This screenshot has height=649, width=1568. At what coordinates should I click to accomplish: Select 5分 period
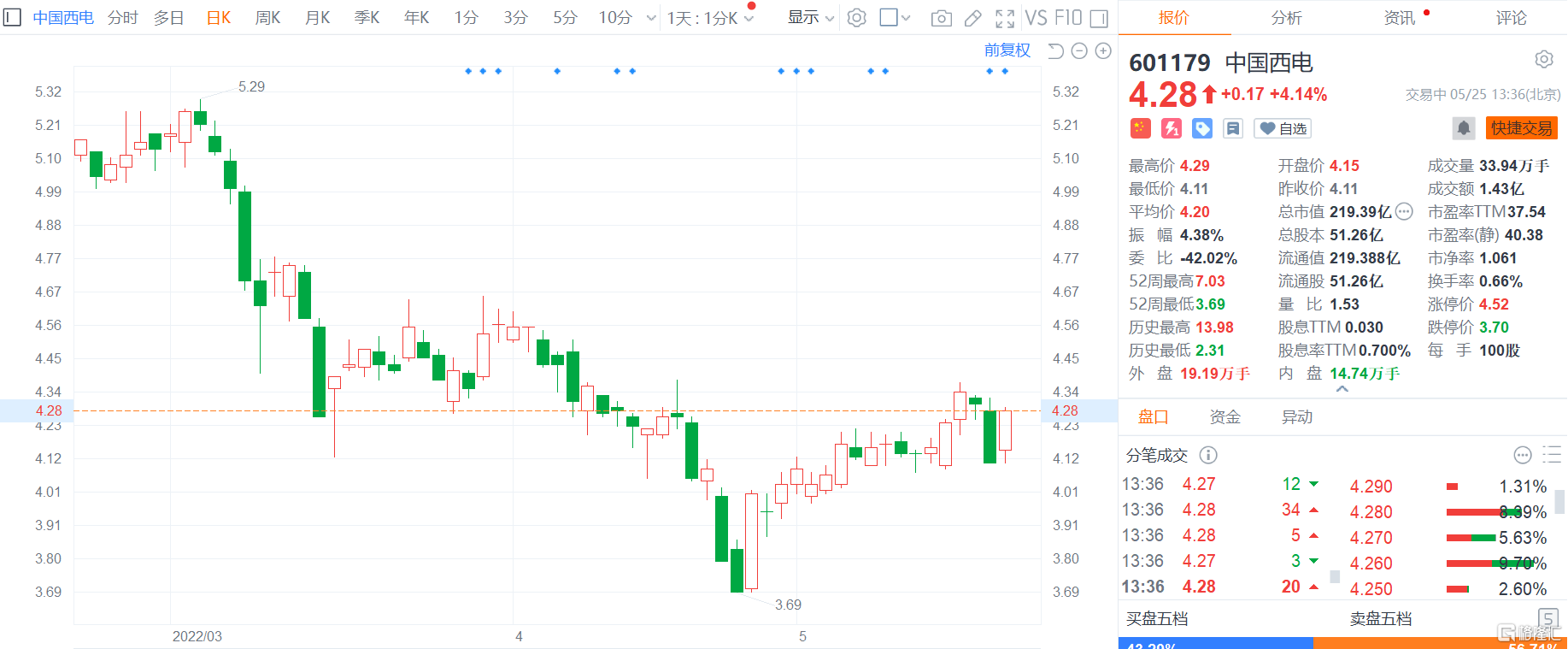pyautogui.click(x=565, y=18)
